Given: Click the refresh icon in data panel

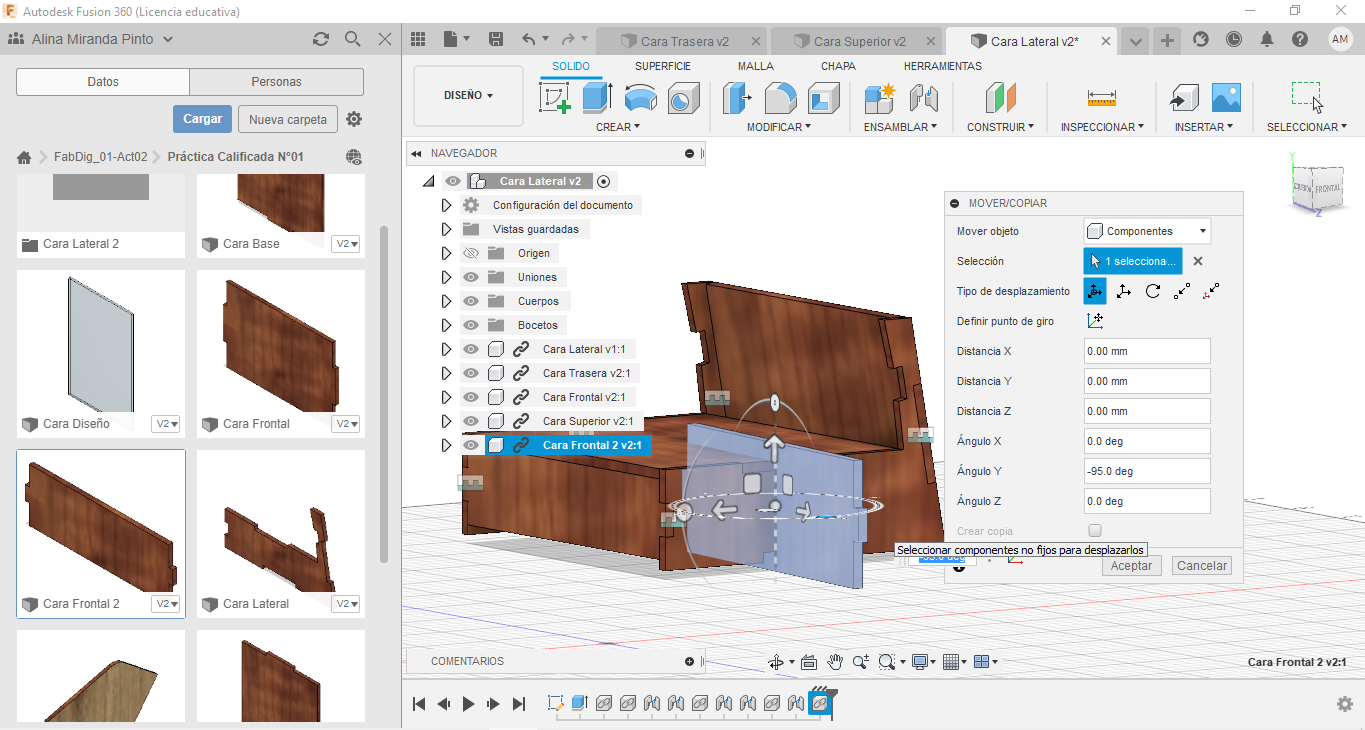Looking at the screenshot, I should (321, 39).
